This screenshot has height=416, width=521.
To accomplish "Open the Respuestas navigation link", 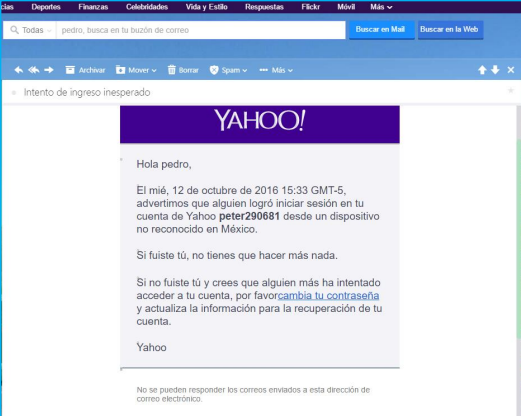I will coord(264,7).
